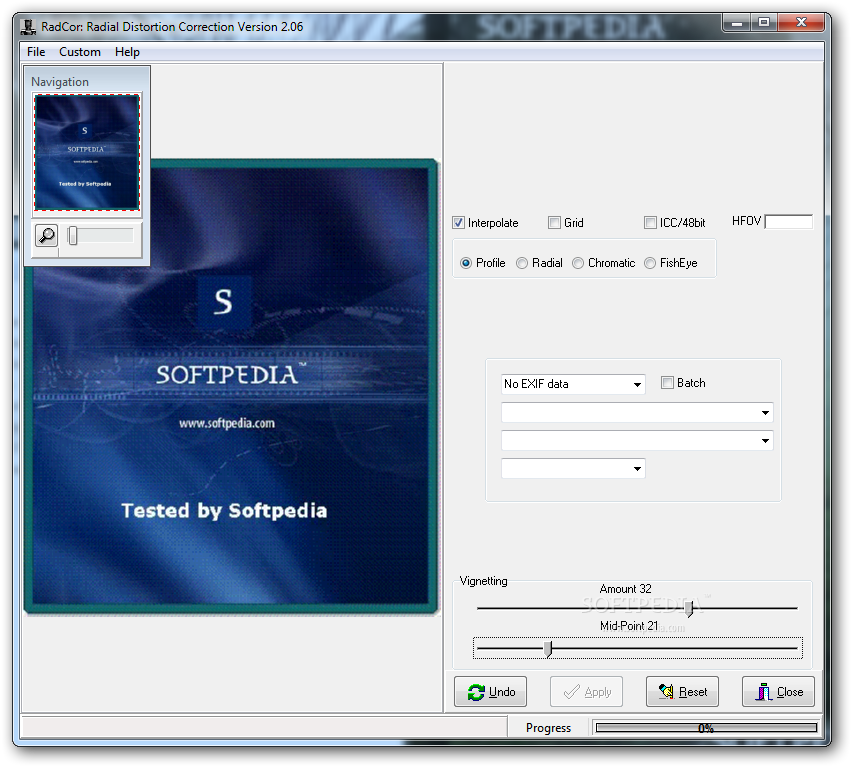
Task: Click the Vignetting group label
Action: coord(484,581)
